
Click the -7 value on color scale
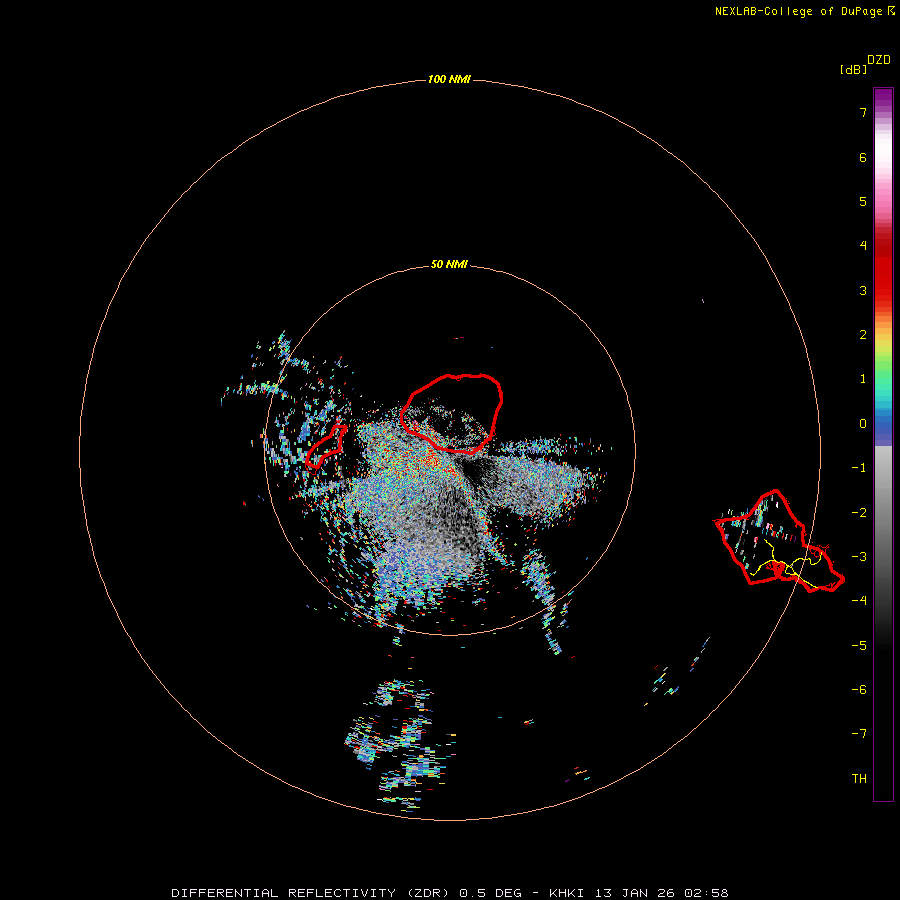coord(859,734)
